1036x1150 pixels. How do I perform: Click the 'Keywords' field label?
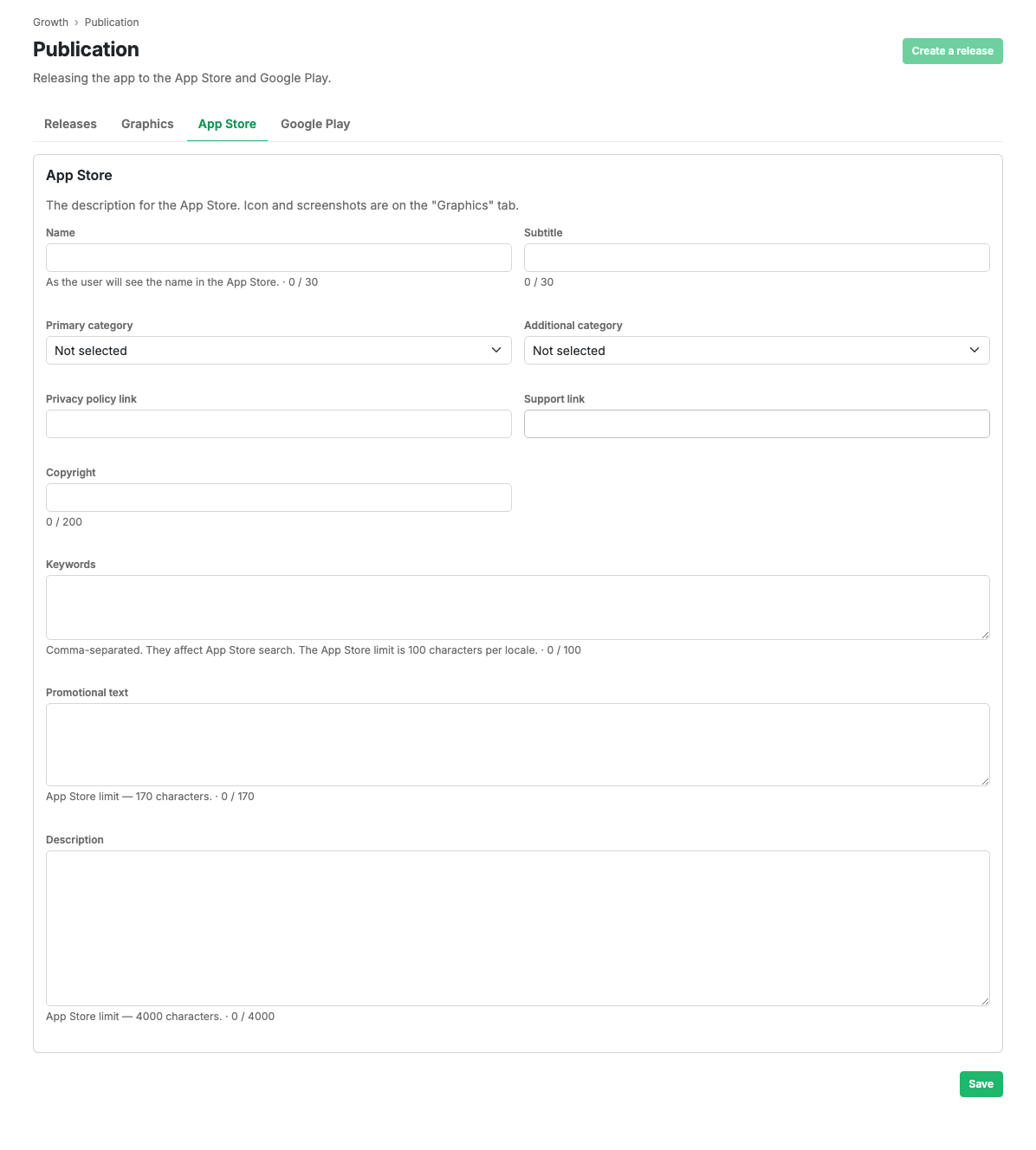tap(71, 565)
